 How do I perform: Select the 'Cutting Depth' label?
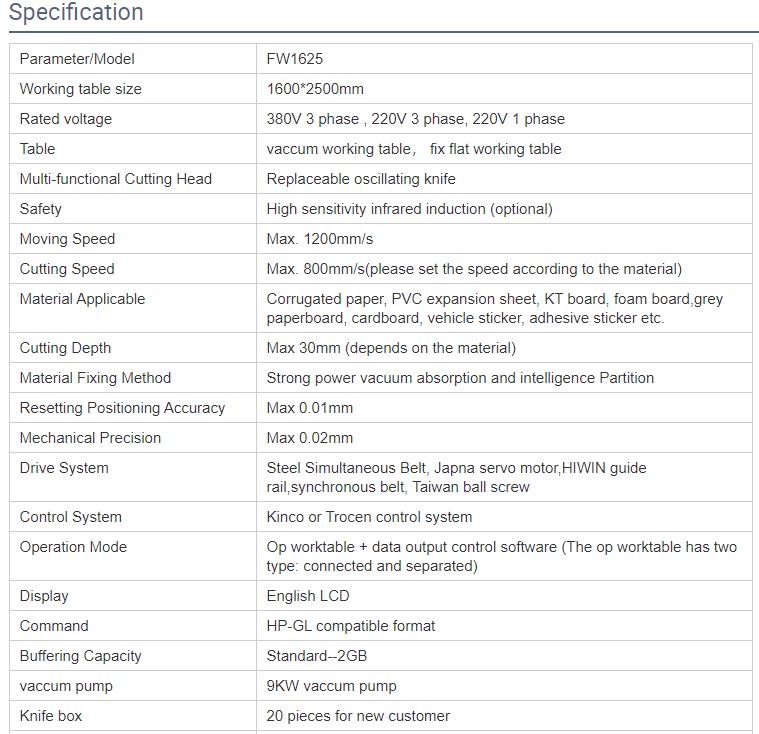point(65,348)
